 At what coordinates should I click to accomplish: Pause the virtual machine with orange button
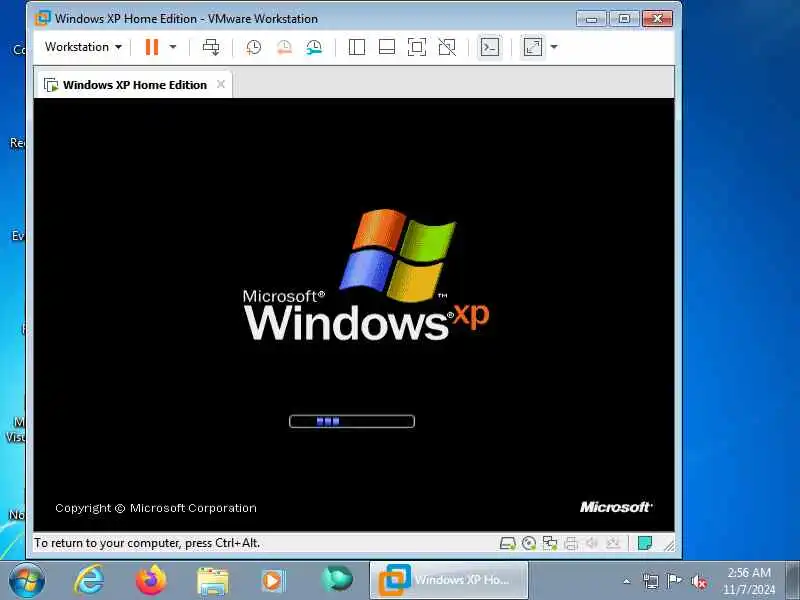(x=152, y=47)
